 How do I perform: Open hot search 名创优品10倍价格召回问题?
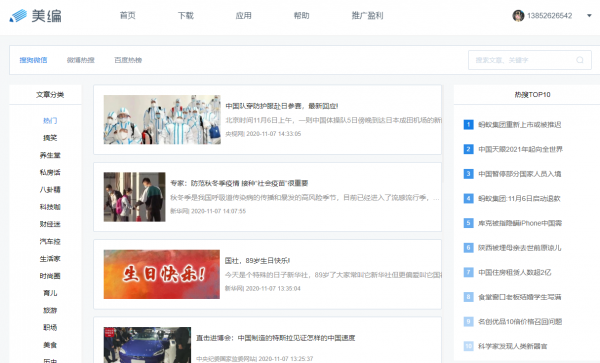coord(520,322)
